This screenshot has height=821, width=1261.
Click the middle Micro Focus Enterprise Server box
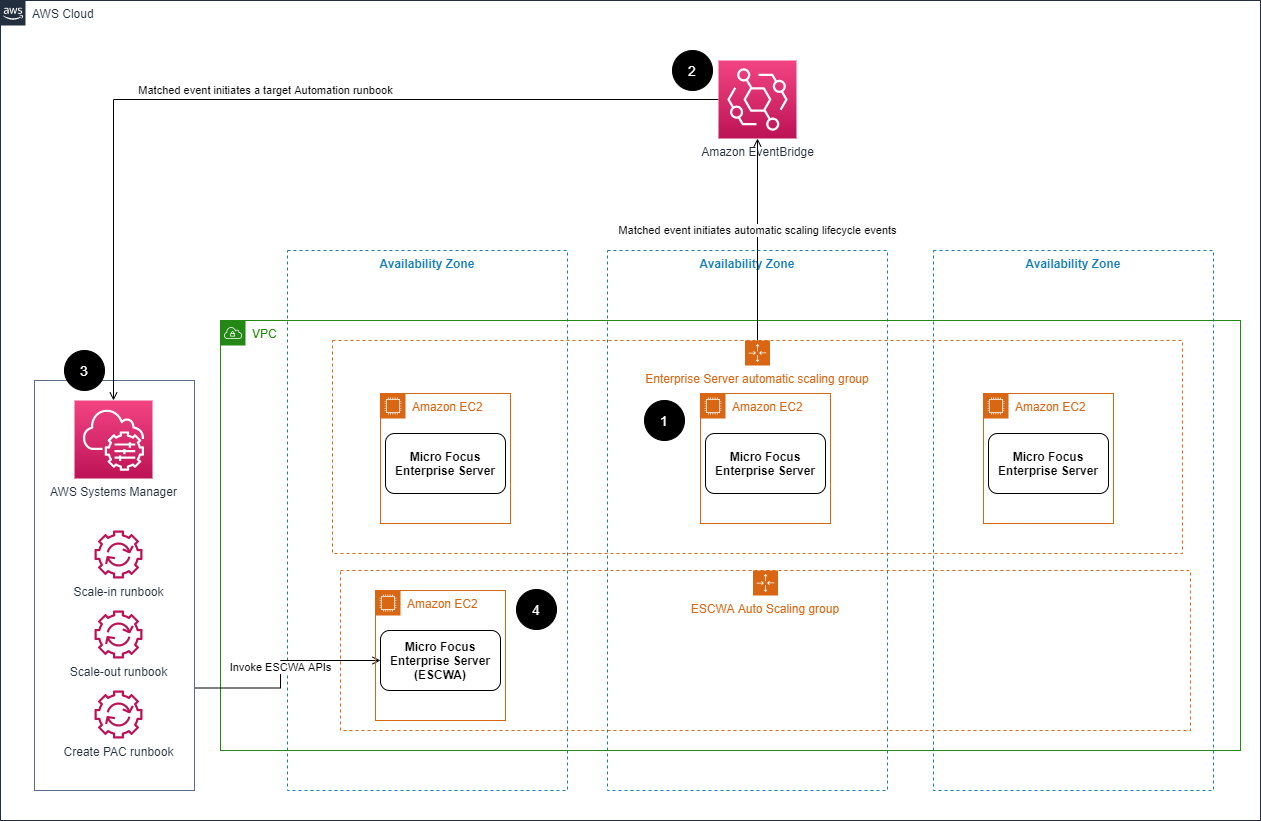click(x=765, y=462)
